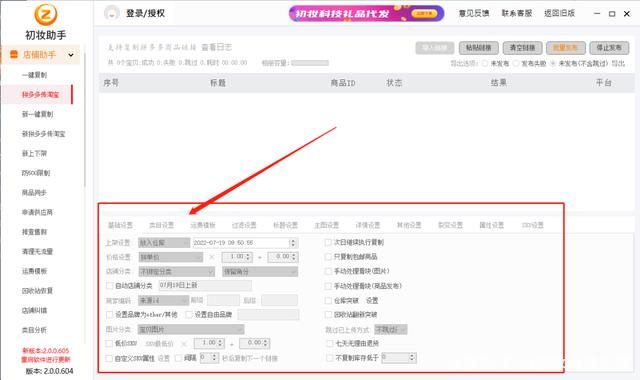Select 申请供应商 in the sidebar
The image size is (640, 380).
tap(38, 212)
